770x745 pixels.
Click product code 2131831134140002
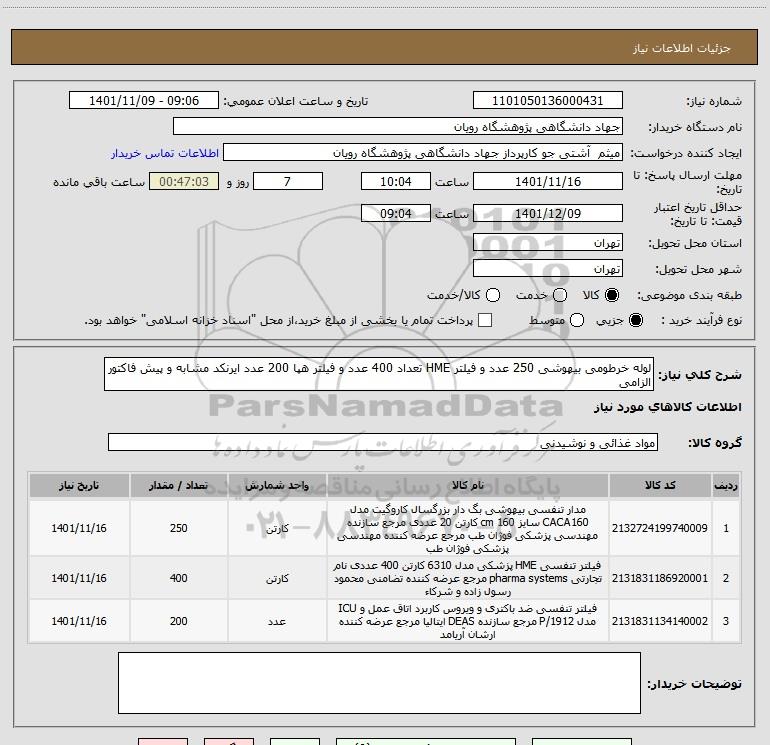coord(660,621)
